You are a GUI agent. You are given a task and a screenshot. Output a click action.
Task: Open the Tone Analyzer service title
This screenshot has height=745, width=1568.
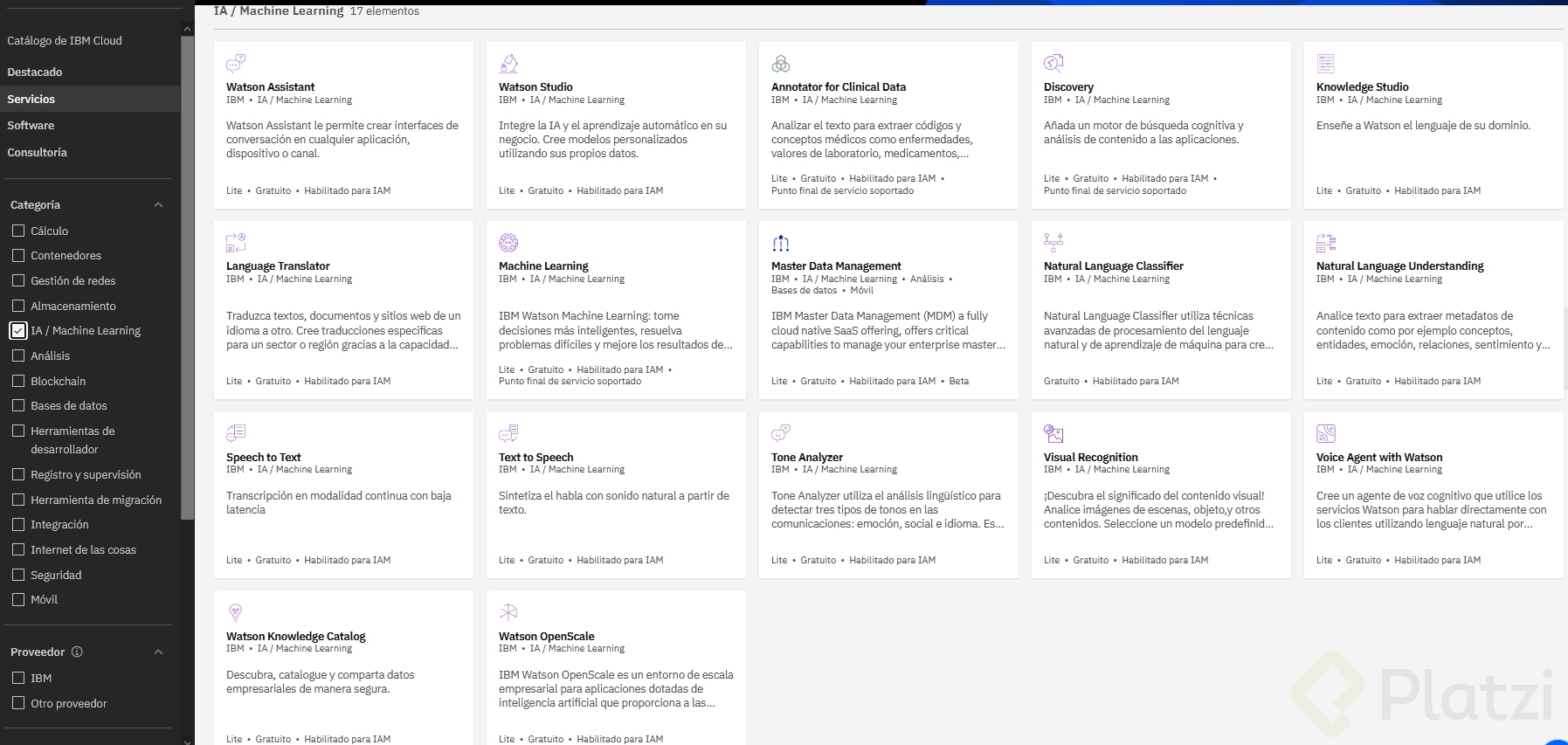tap(807, 457)
